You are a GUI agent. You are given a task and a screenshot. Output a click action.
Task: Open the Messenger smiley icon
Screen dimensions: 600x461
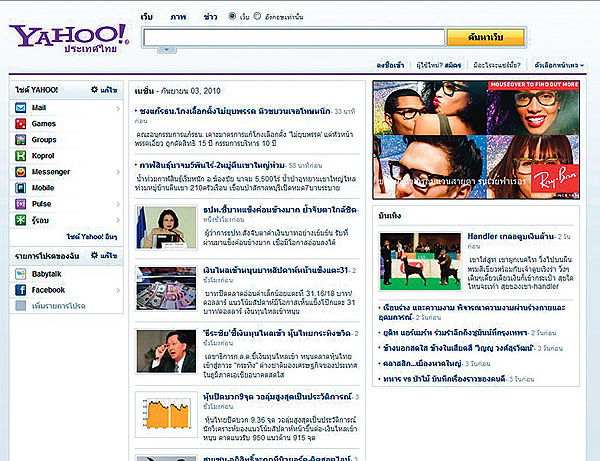(x=20, y=172)
